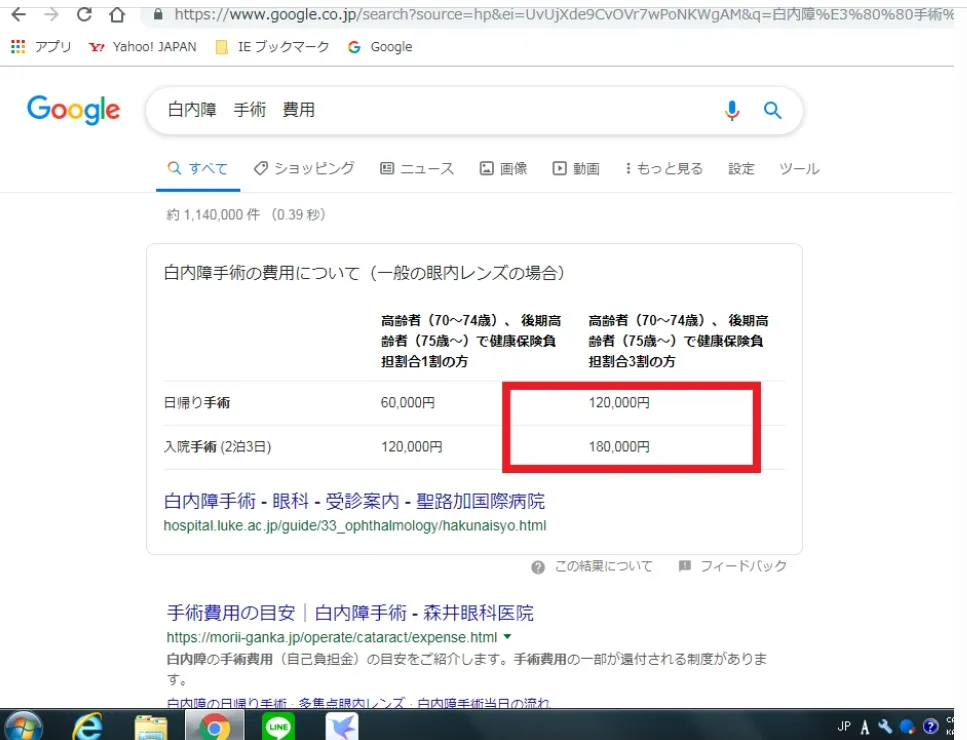This screenshot has width=967, height=740.
Task: Open the アプリ grid icon on the bookmarks bar
Action: [16, 46]
